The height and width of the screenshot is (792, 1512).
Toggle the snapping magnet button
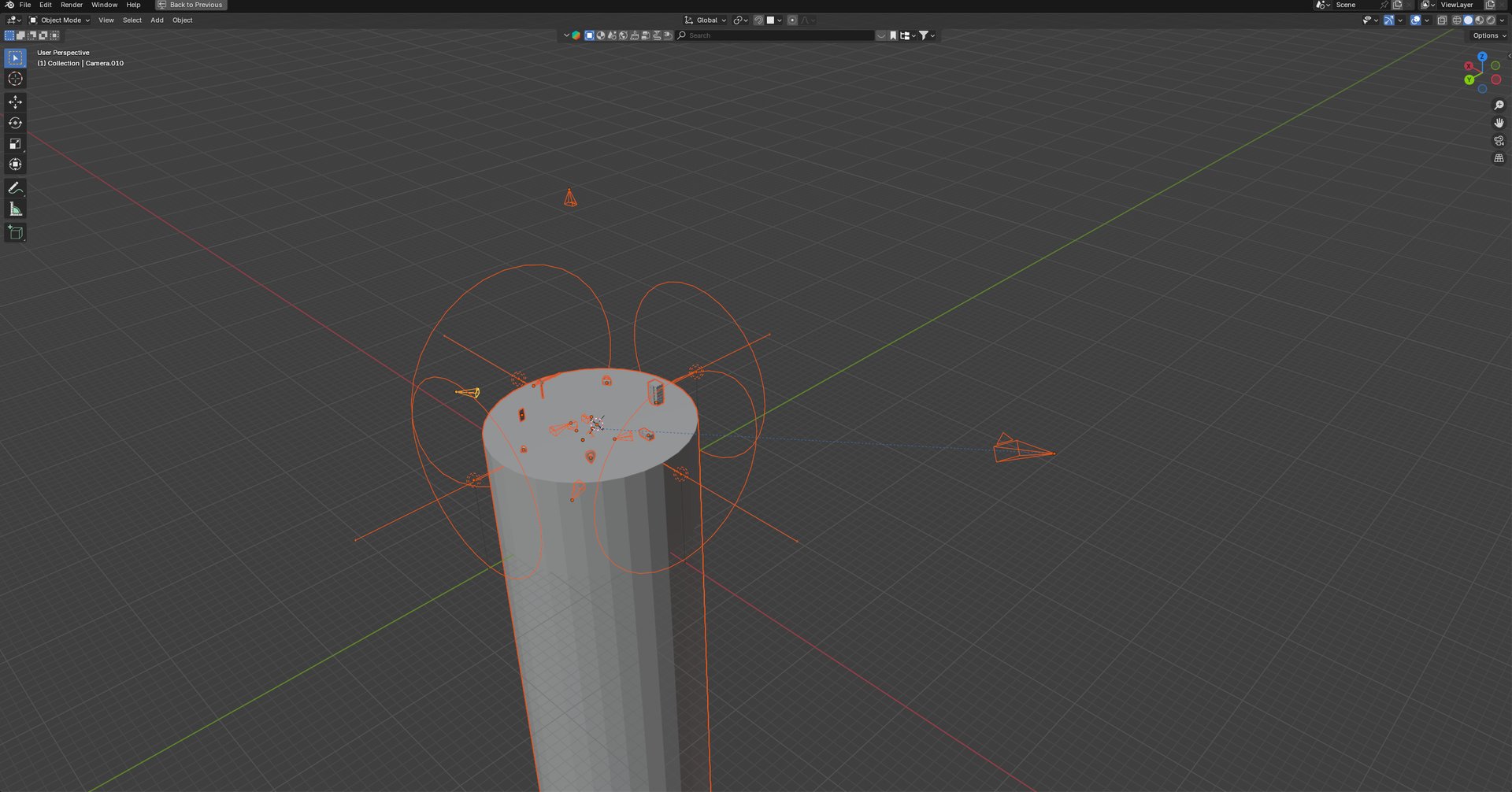pos(758,20)
